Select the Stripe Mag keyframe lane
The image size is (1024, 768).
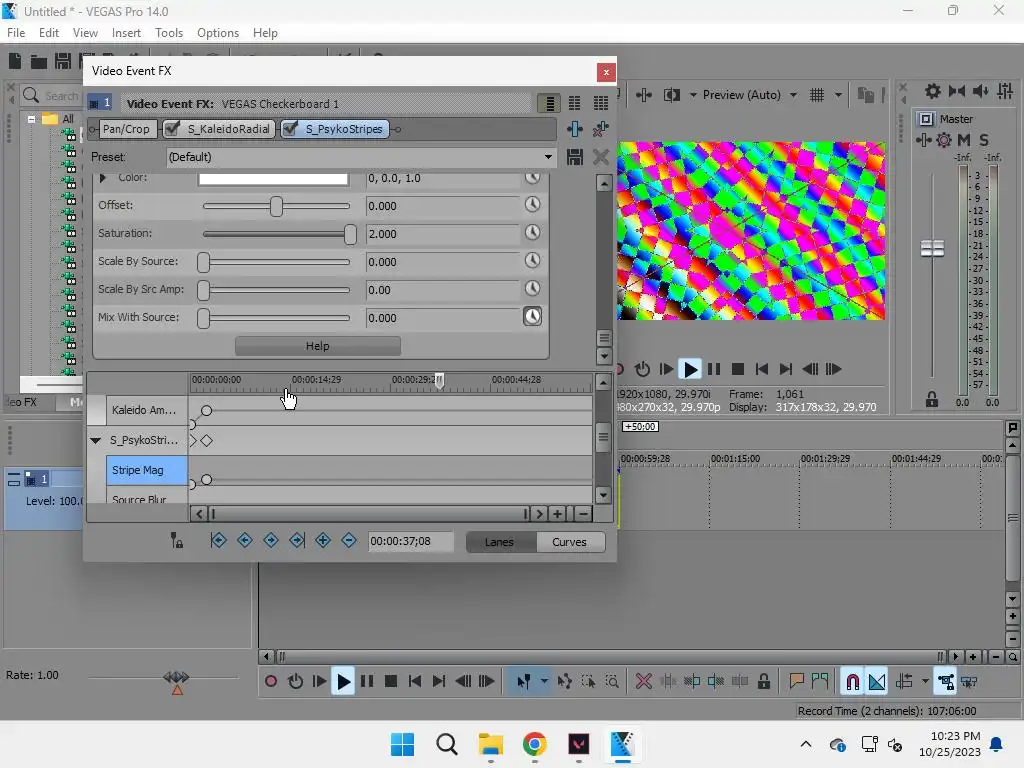(147, 470)
